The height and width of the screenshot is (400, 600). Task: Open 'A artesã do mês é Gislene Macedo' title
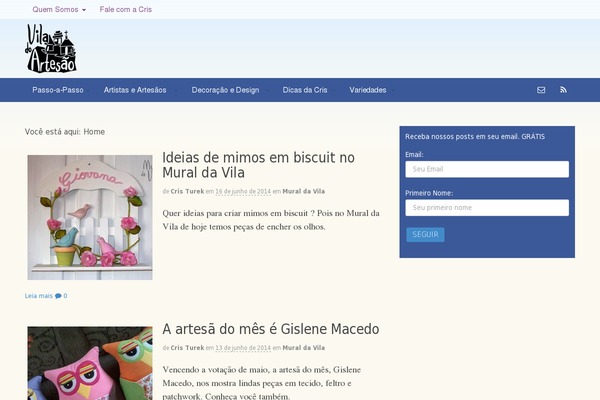271,329
